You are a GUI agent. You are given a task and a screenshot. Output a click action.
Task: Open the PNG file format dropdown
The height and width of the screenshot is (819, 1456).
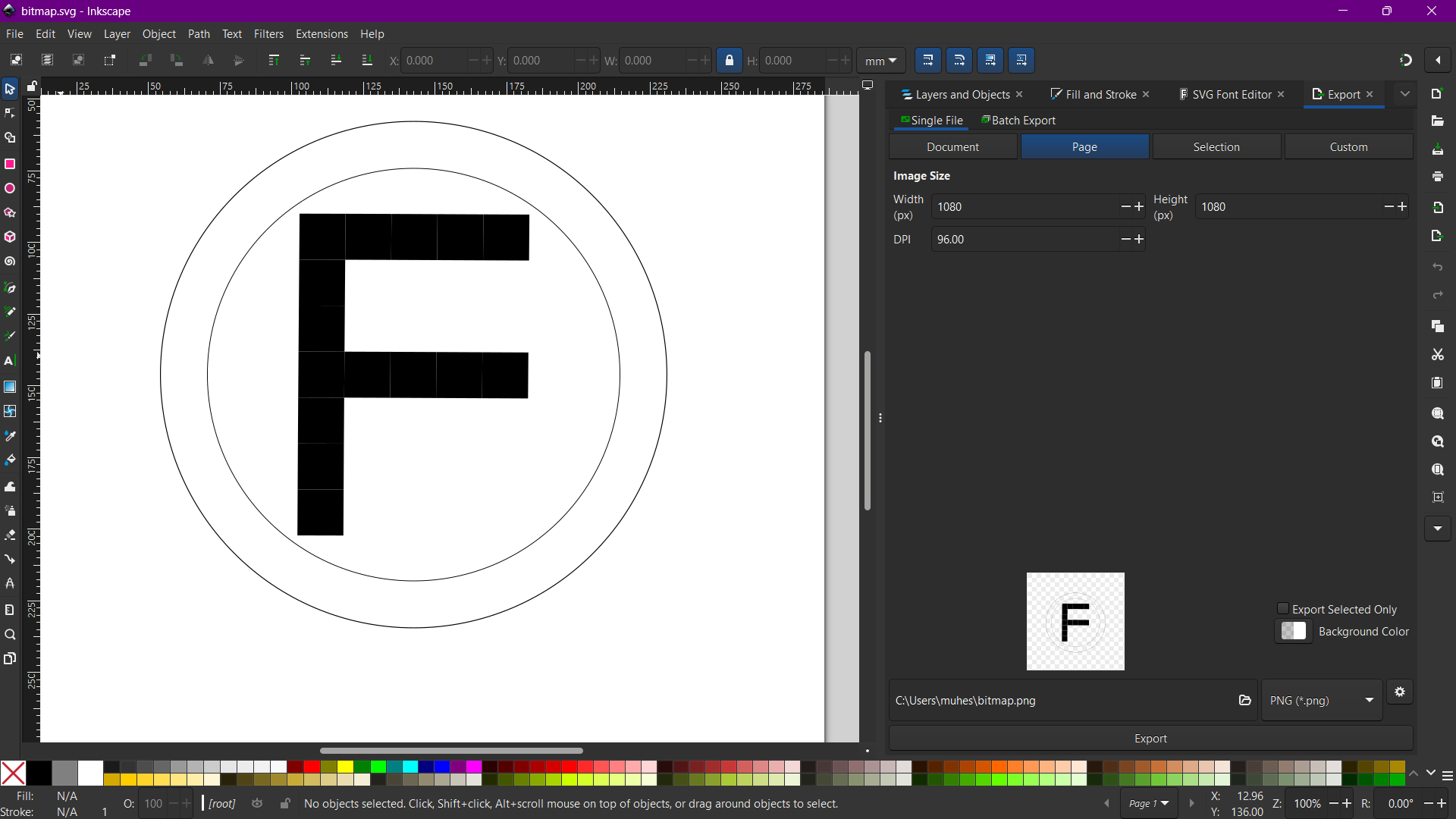tap(1322, 700)
